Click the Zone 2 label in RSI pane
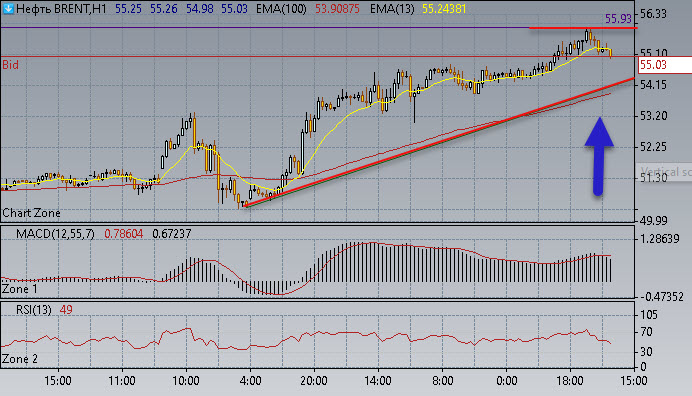692x396 pixels. click(x=20, y=359)
